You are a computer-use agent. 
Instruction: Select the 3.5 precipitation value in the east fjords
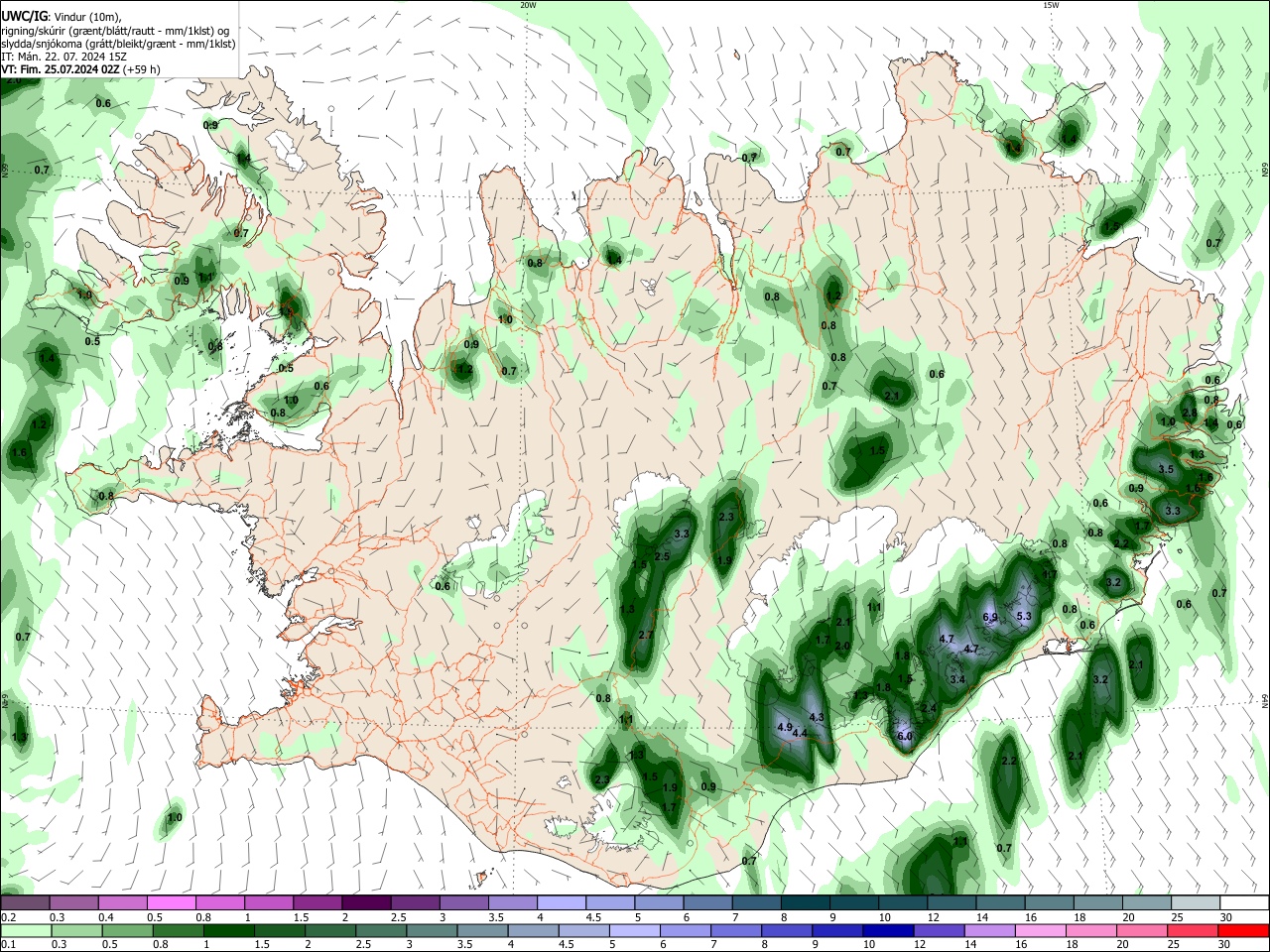(x=1166, y=469)
